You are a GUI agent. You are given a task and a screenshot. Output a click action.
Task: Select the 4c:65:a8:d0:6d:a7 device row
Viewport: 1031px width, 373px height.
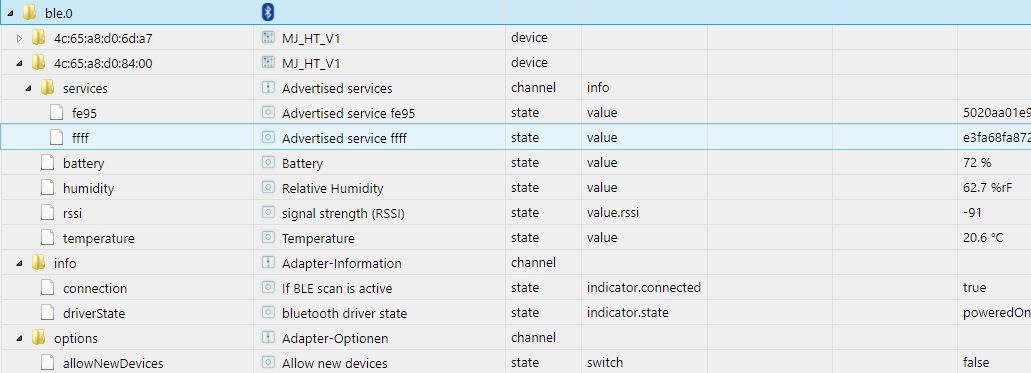[x=103, y=38]
